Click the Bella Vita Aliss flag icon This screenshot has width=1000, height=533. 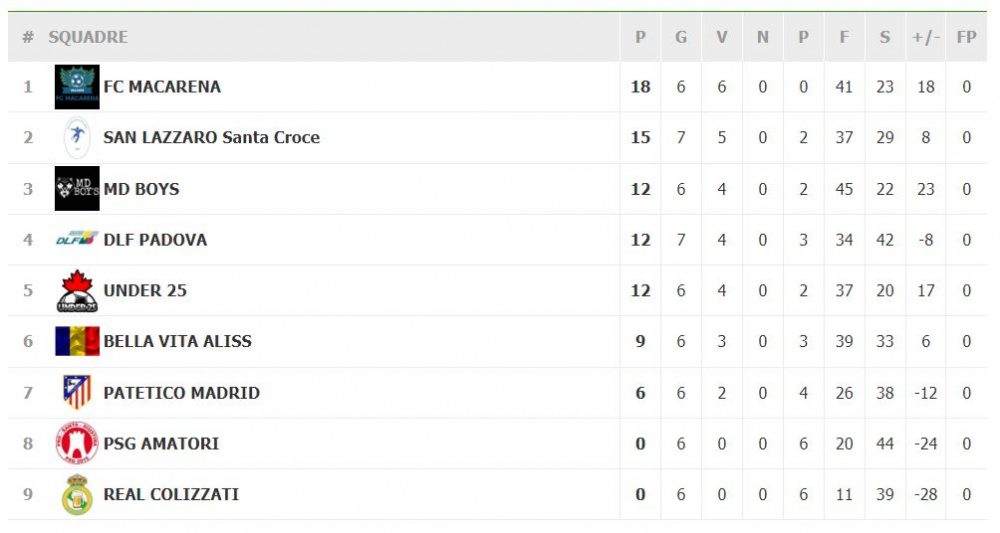77,341
